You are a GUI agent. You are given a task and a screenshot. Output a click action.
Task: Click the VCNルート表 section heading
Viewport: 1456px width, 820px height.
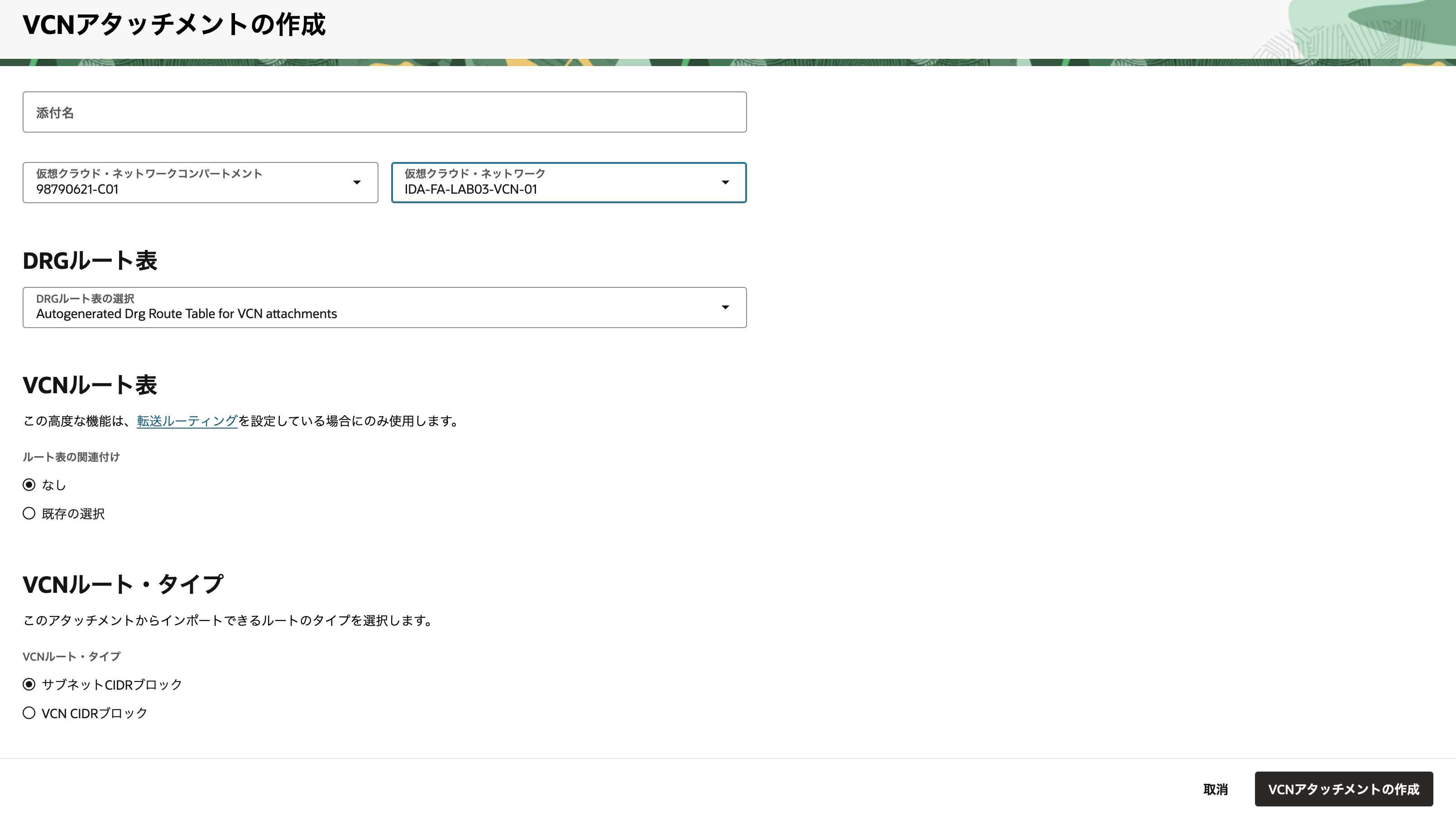coord(90,386)
